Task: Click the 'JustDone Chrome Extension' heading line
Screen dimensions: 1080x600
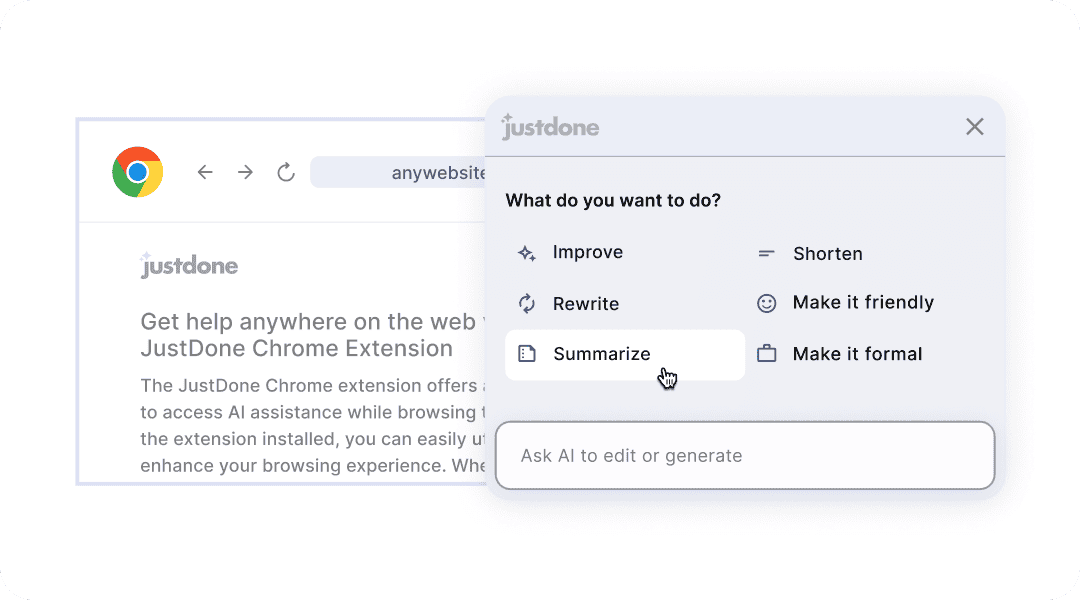Action: (x=297, y=349)
